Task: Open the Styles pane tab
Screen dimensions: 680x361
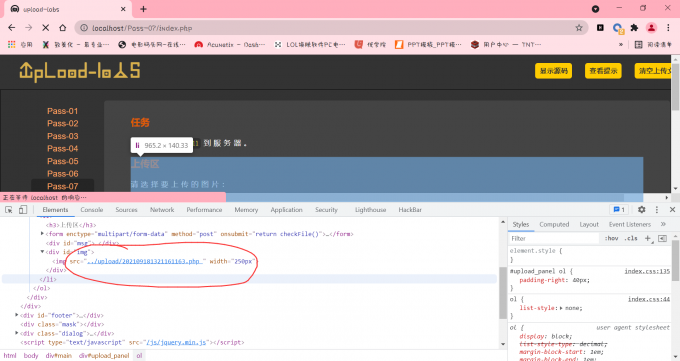Action: tap(521, 224)
